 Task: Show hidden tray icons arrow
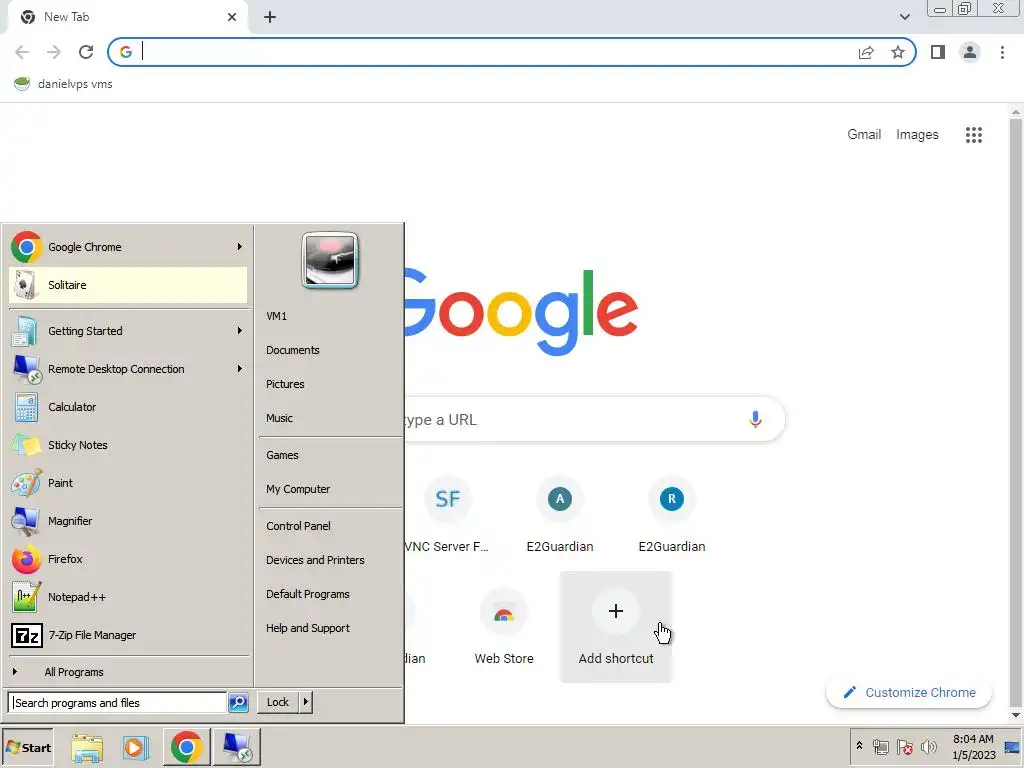pos(859,746)
